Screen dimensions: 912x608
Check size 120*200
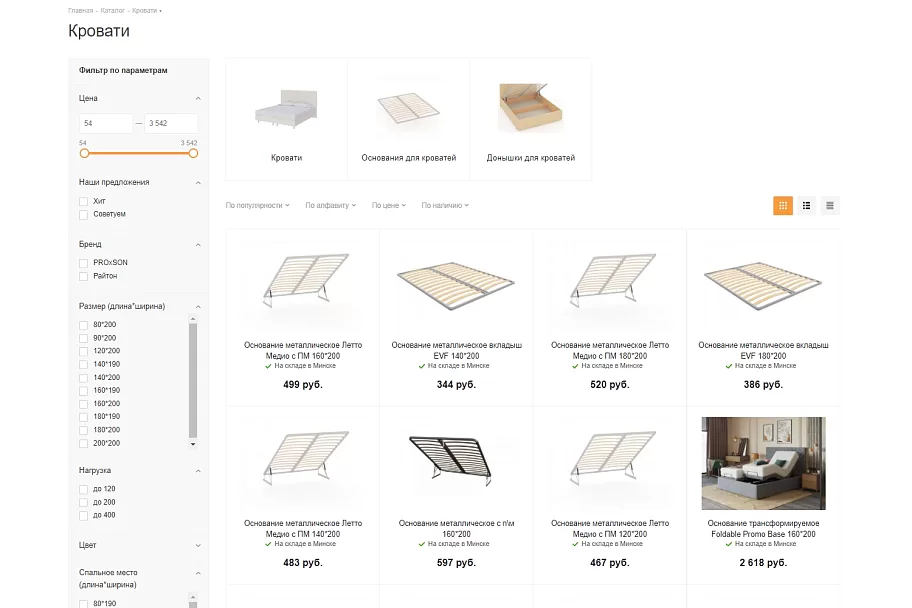click(83, 351)
